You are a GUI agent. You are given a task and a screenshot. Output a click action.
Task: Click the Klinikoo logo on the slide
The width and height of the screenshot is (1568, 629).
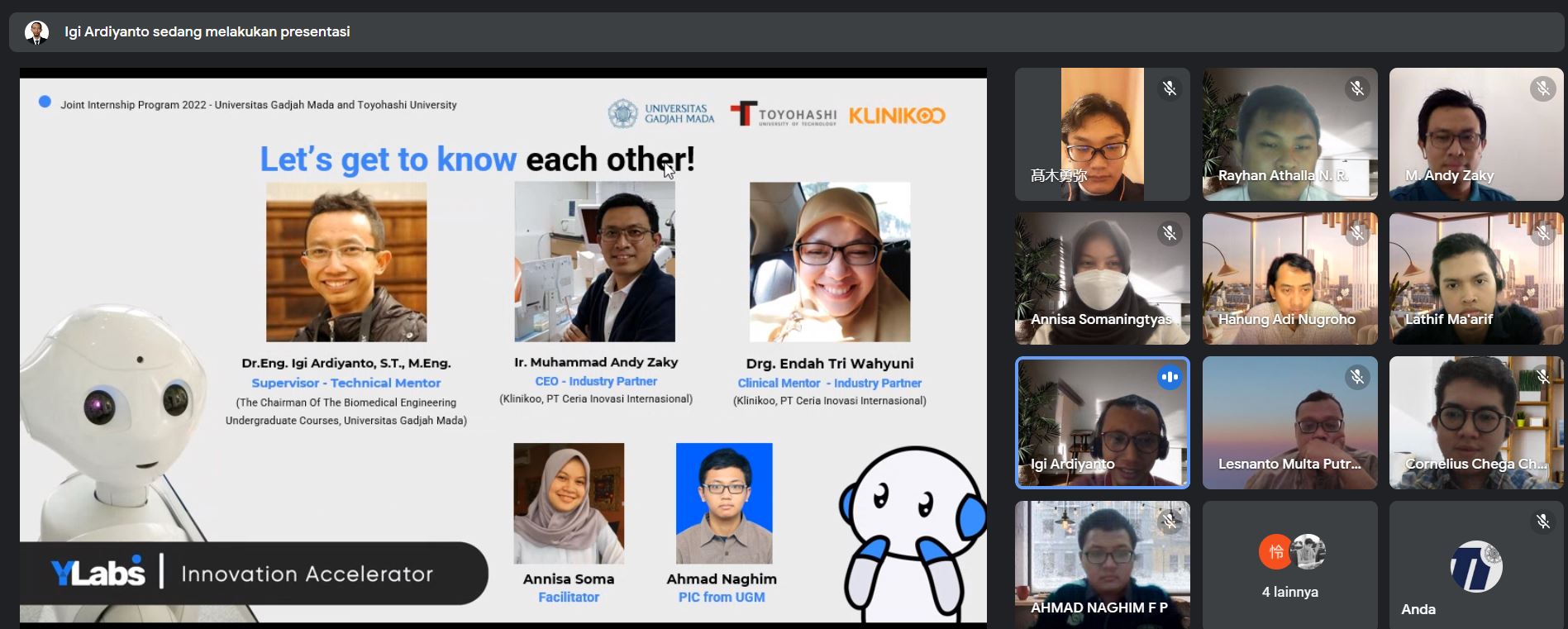coord(897,115)
